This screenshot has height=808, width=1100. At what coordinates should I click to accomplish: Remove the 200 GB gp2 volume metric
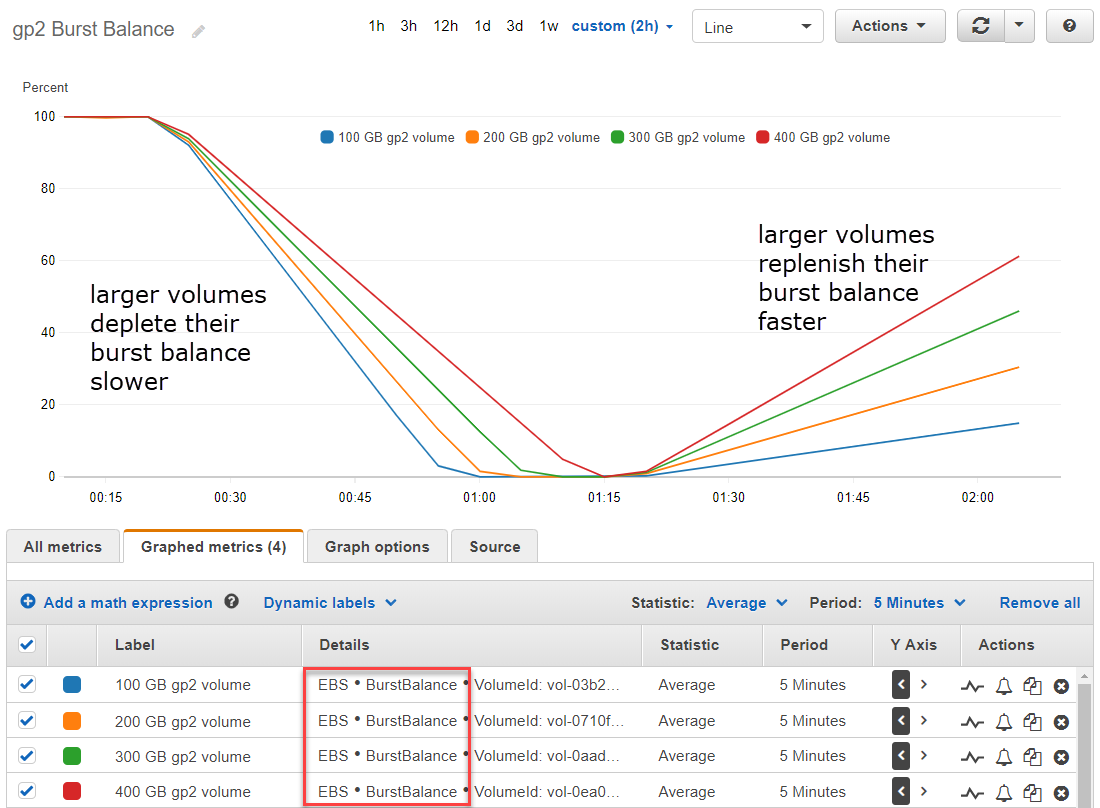click(1061, 722)
